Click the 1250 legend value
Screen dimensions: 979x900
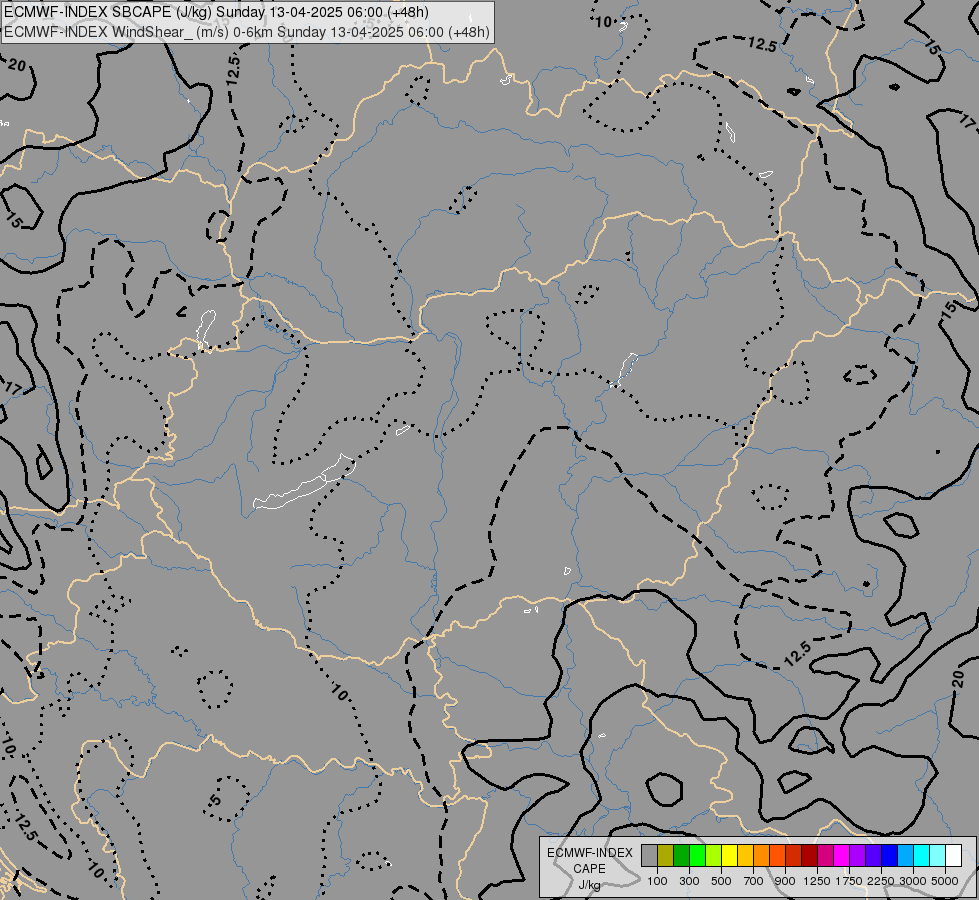click(x=817, y=881)
